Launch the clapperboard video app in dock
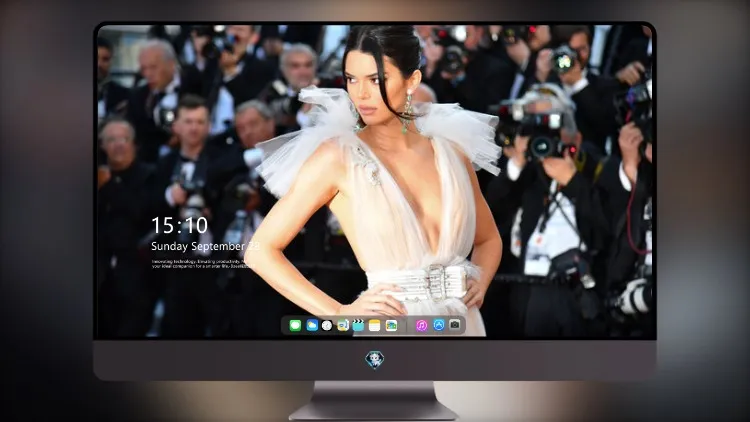 tap(358, 325)
